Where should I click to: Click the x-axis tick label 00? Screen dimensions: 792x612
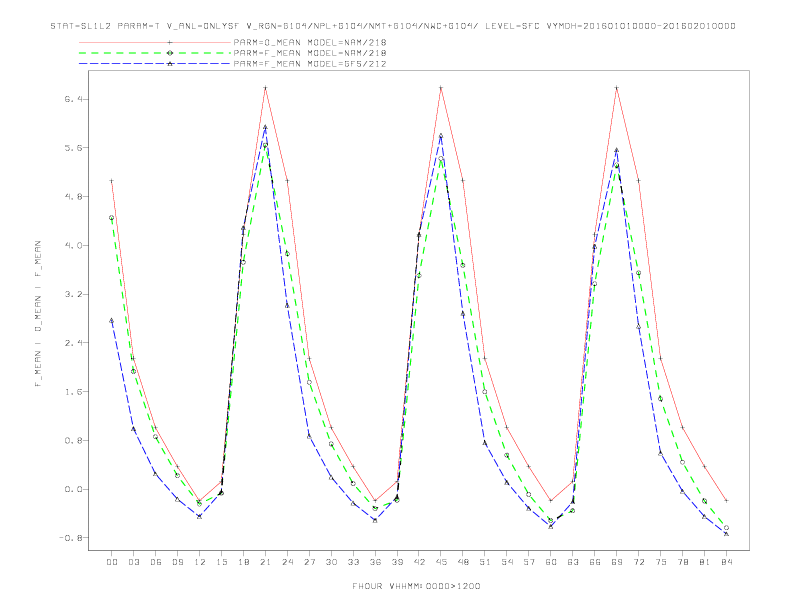112,562
